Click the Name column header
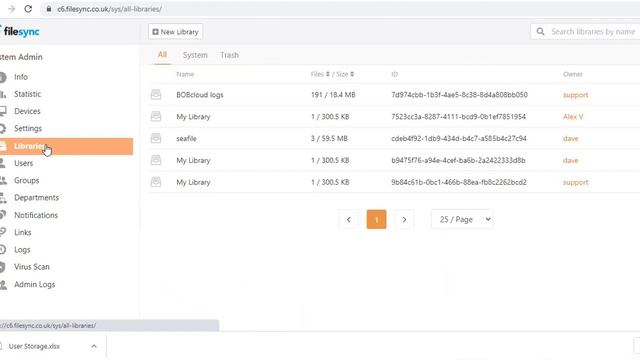Screen dimensions: 640x360 click(185, 74)
